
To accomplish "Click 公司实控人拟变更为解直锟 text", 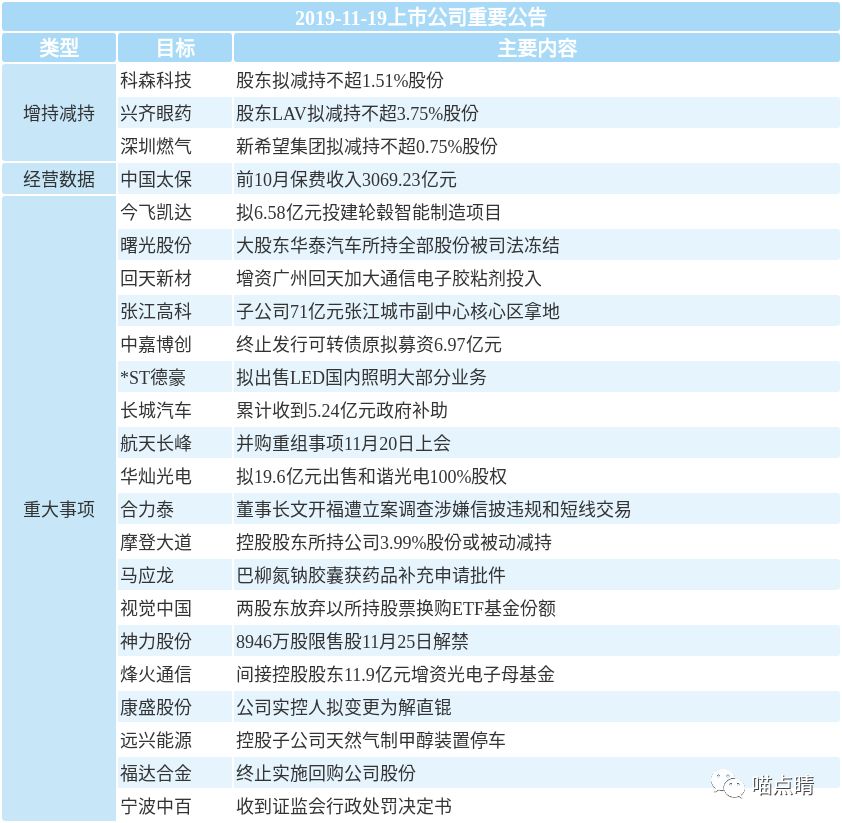I will (344, 708).
